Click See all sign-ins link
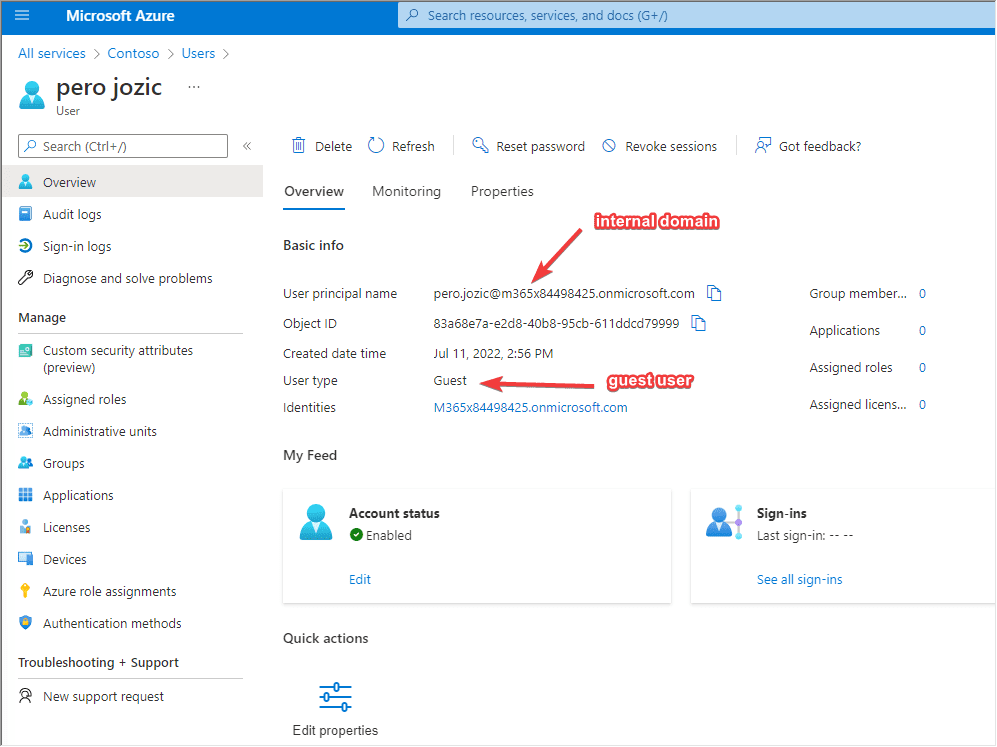The width and height of the screenshot is (997, 747). pos(799,579)
